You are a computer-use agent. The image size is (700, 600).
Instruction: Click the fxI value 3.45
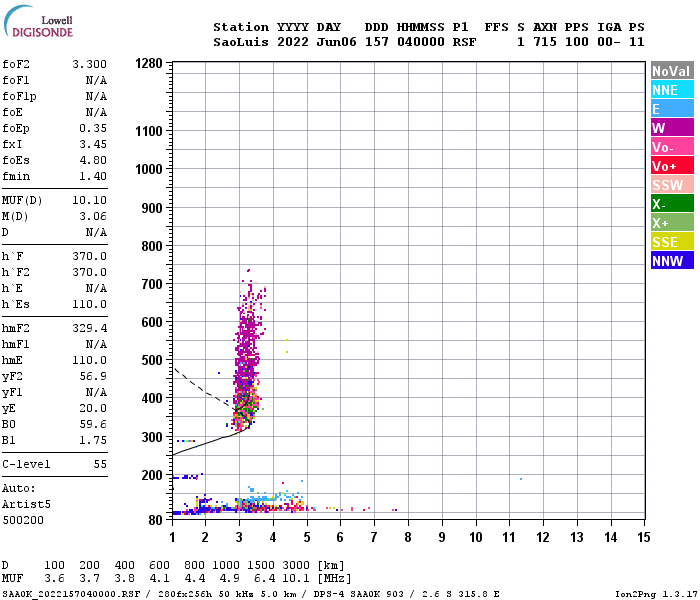93,144
